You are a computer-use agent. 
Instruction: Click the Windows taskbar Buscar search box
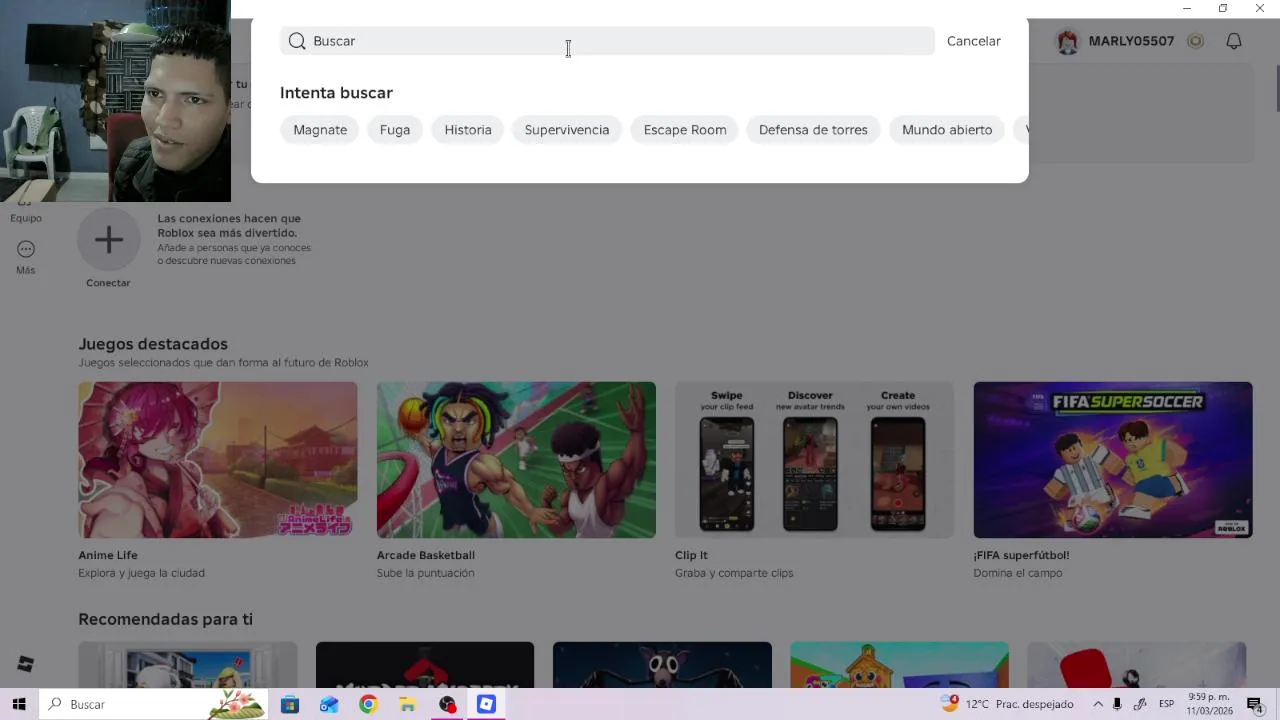(x=153, y=704)
